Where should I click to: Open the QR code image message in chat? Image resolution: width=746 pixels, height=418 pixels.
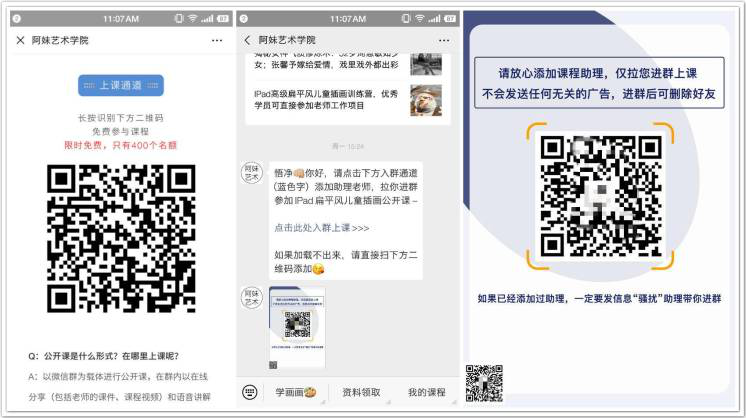coord(297,328)
